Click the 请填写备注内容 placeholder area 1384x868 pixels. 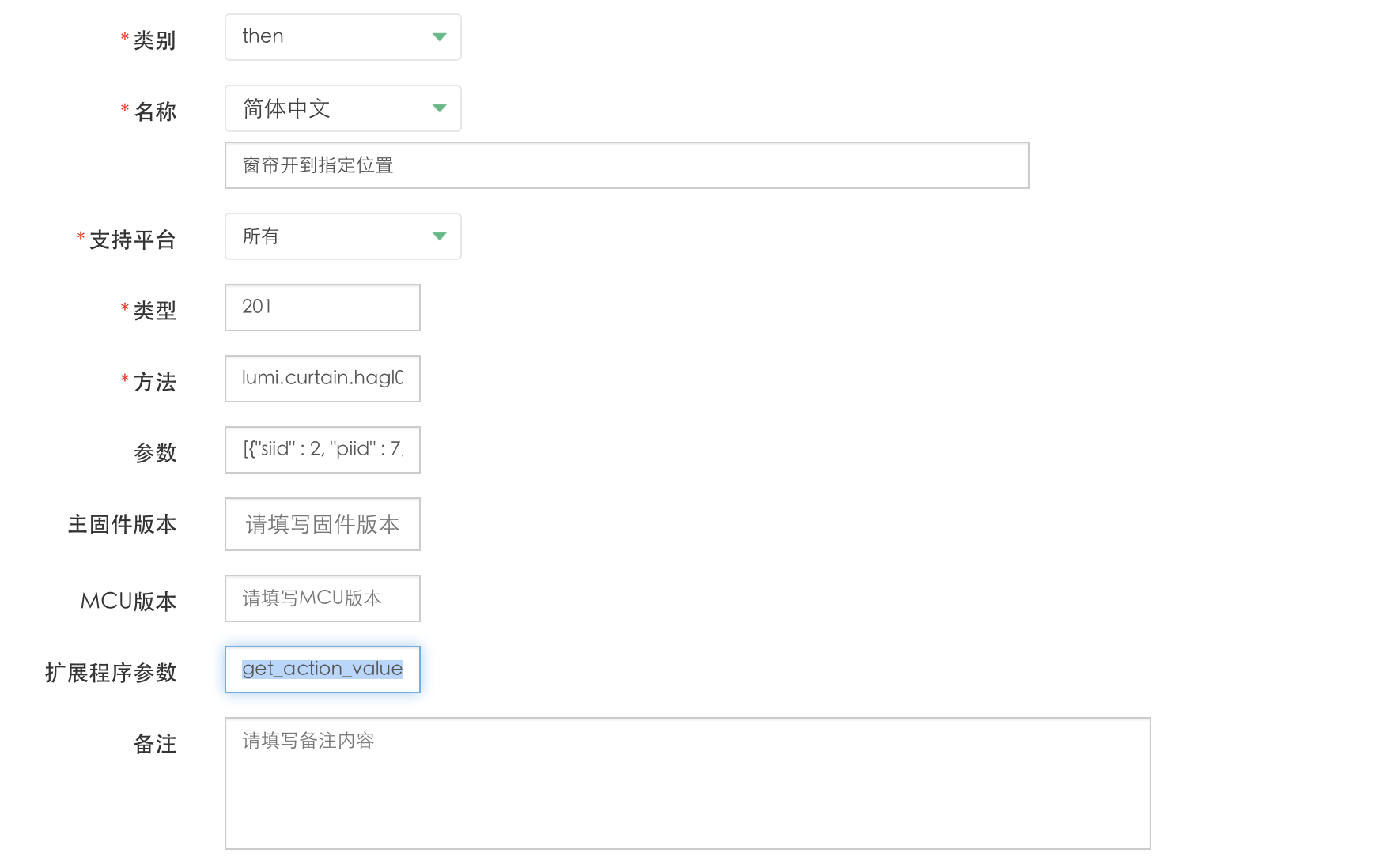point(308,741)
